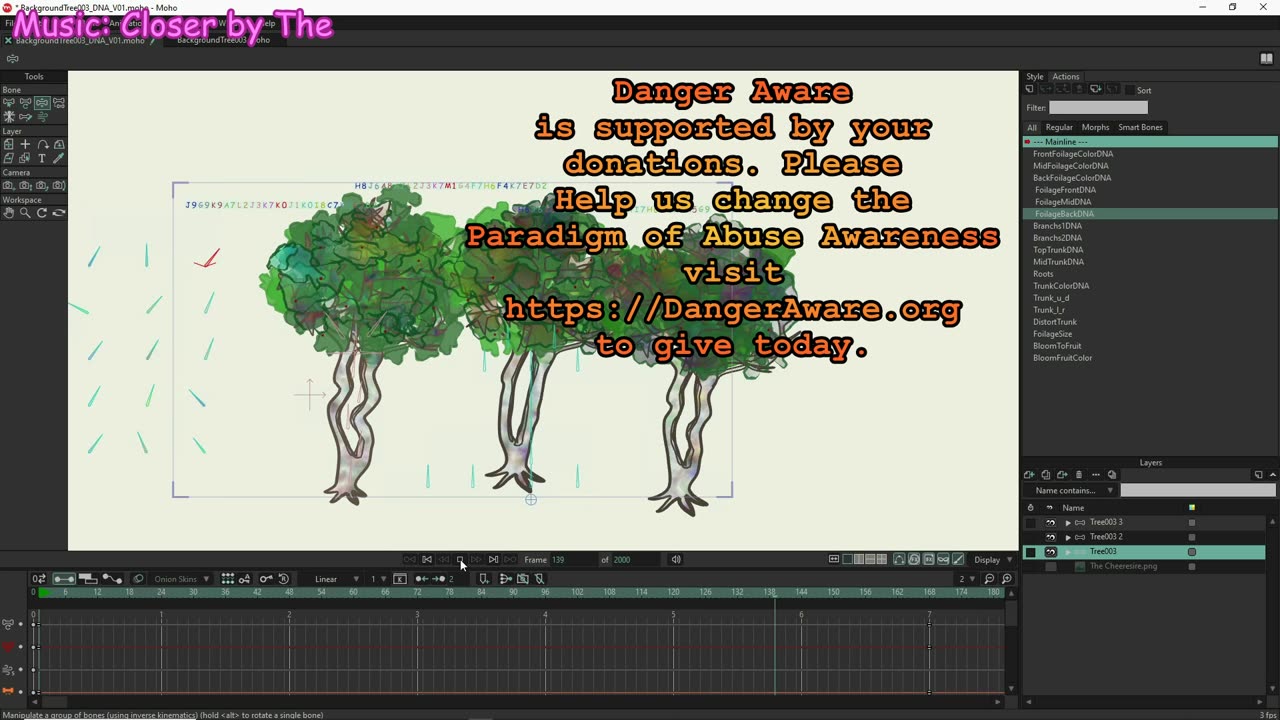Open the timeline step value 2 dropdown

tap(966, 579)
